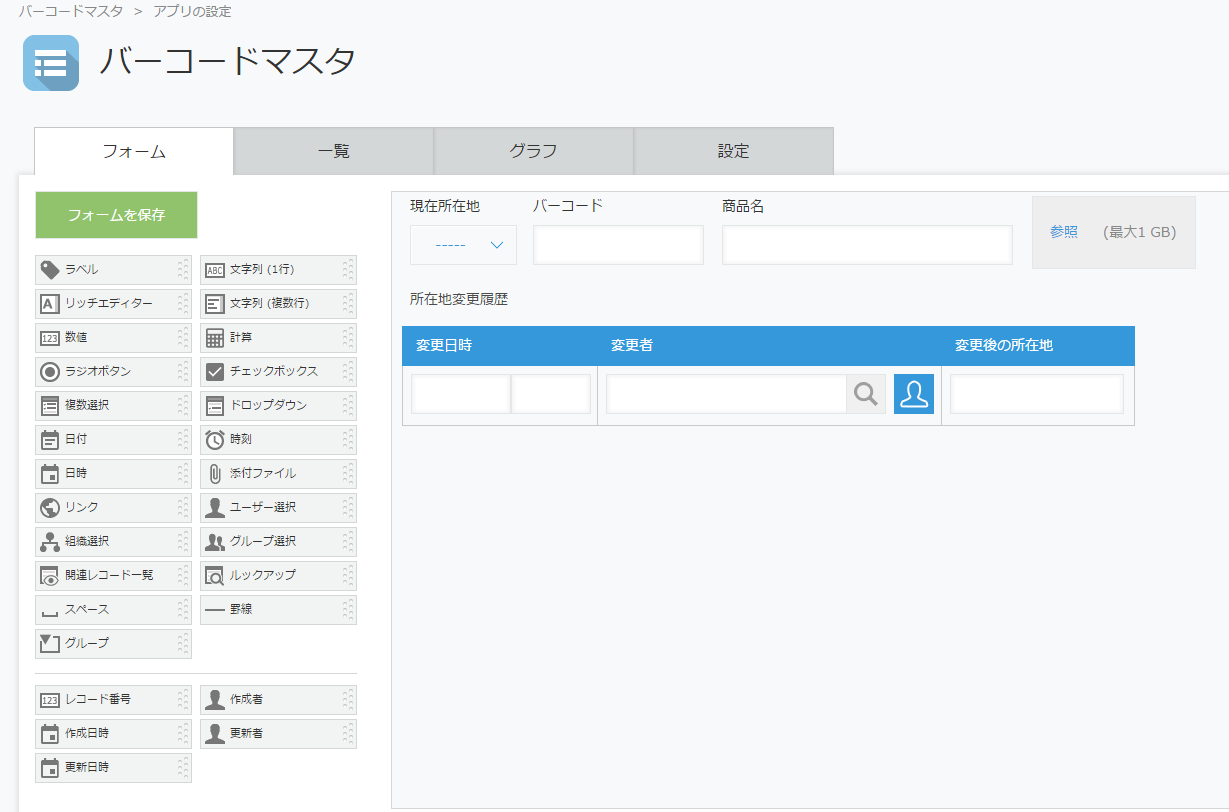Click the 変更日時 column header
This screenshot has height=812, width=1229.
tap(500, 346)
